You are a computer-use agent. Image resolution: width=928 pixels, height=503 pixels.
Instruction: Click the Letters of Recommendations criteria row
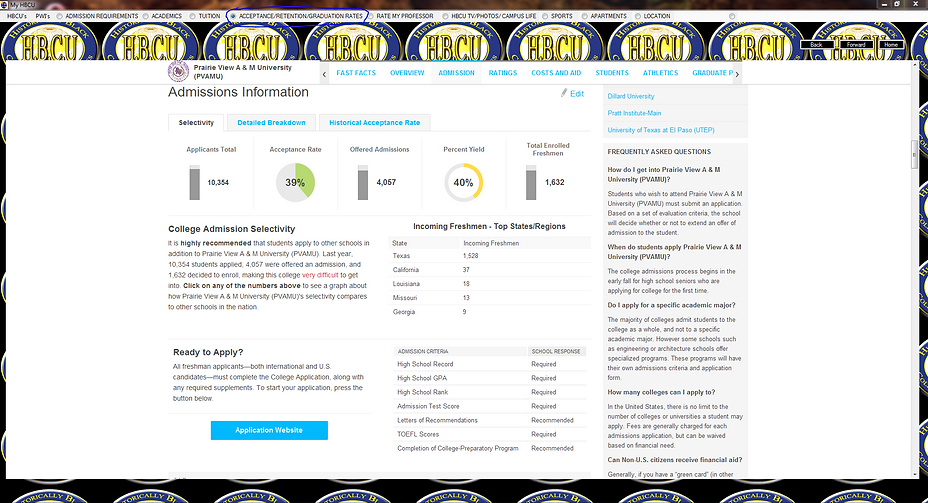click(490, 420)
